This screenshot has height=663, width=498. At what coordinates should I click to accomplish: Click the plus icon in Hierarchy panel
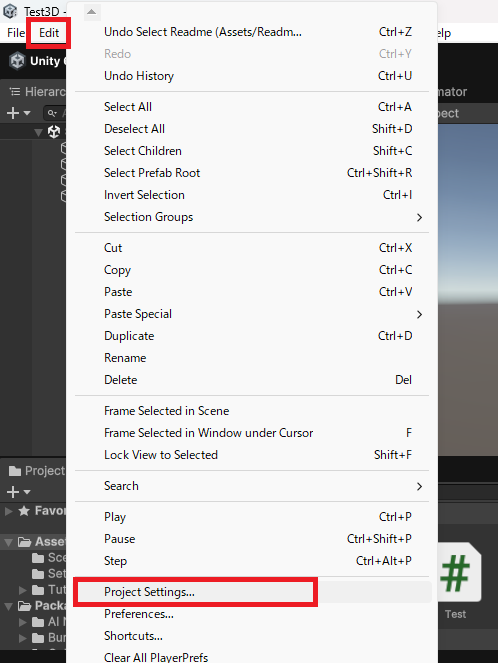tap(13, 113)
